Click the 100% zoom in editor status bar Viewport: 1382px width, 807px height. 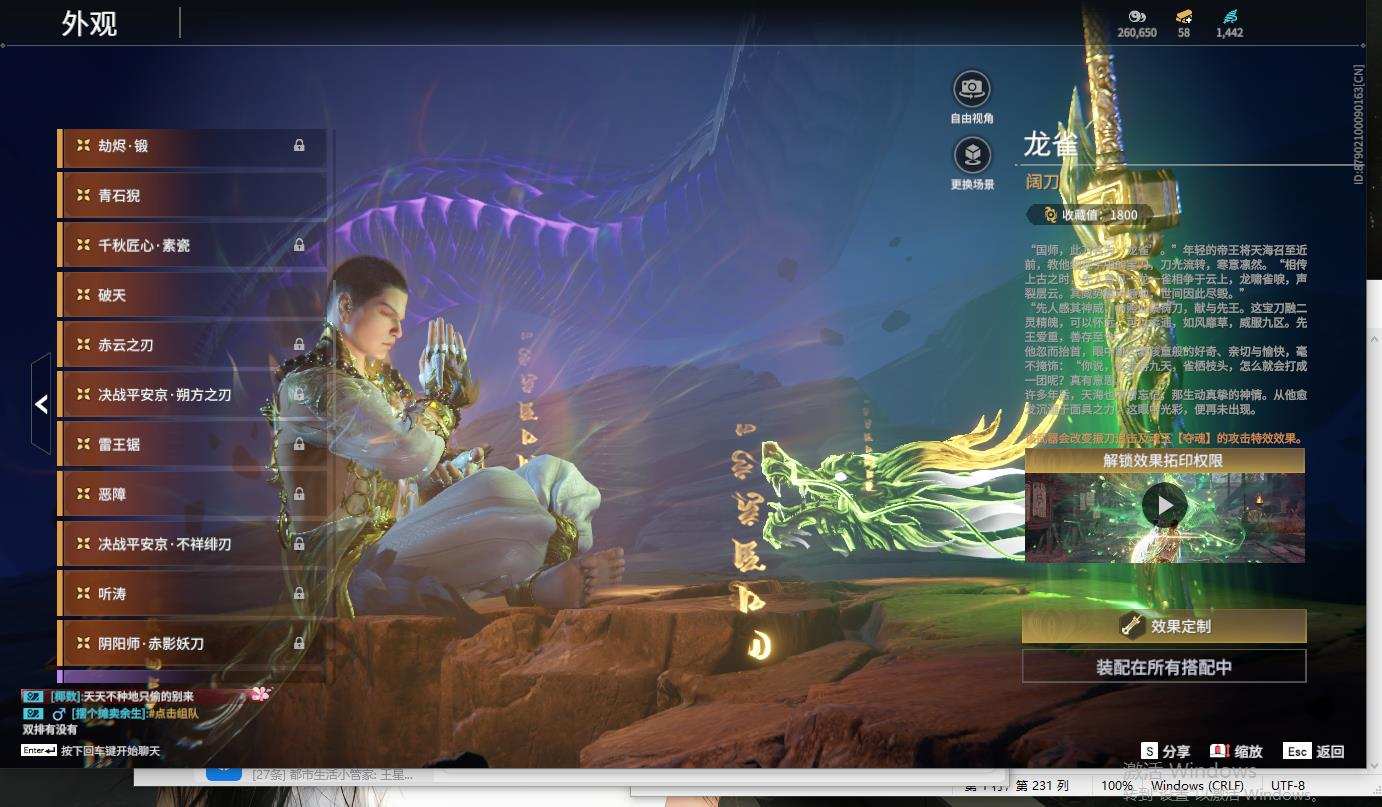(1116, 786)
